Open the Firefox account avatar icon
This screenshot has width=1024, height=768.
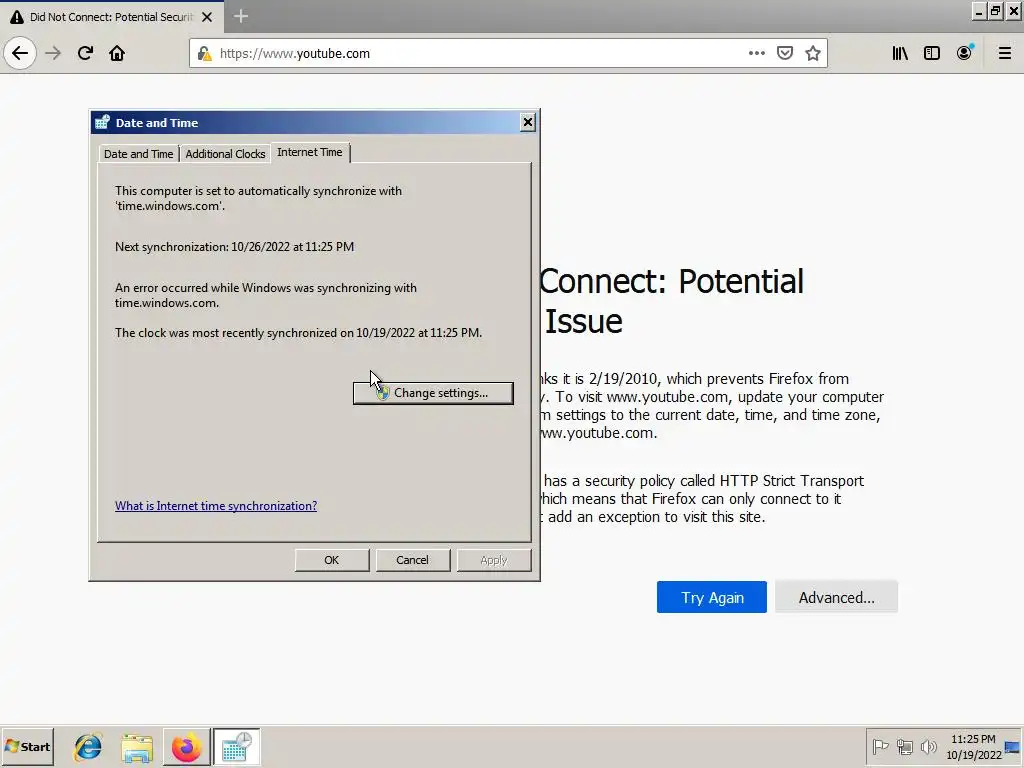coord(965,53)
